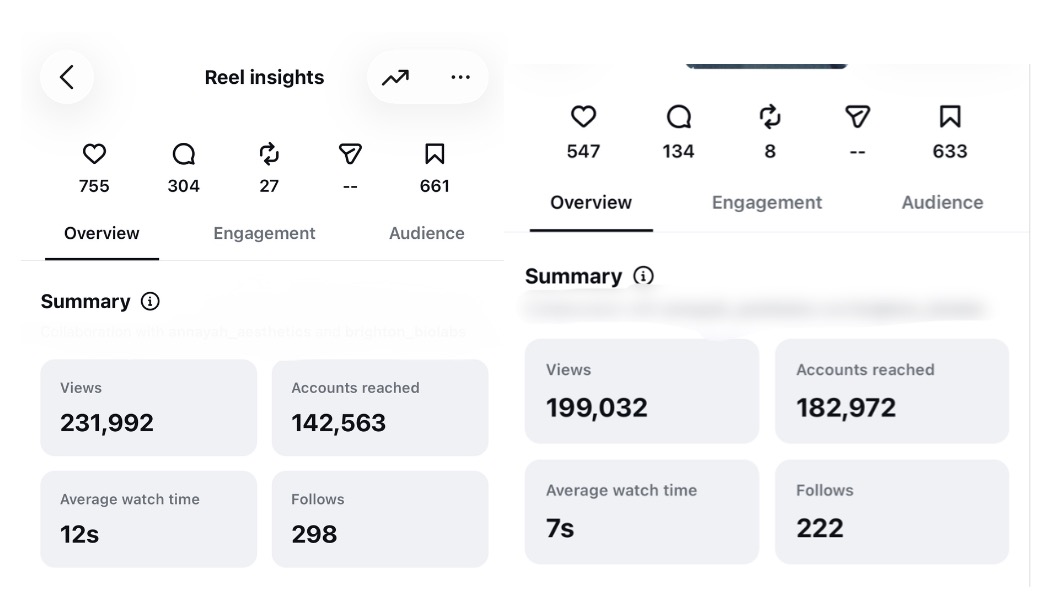Tap the repost icon above 27
This screenshot has height=596, width=1051.
point(269,154)
